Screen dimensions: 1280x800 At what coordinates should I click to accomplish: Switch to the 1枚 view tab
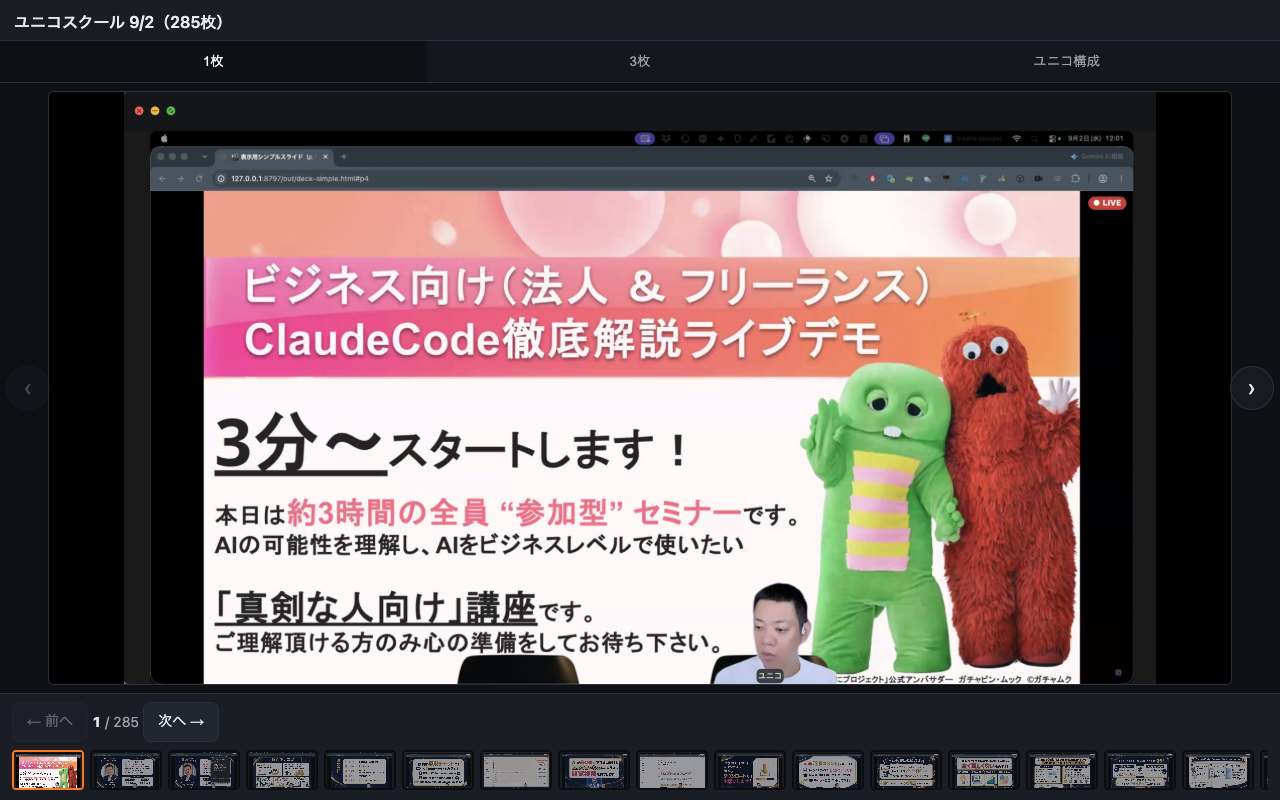tap(213, 61)
